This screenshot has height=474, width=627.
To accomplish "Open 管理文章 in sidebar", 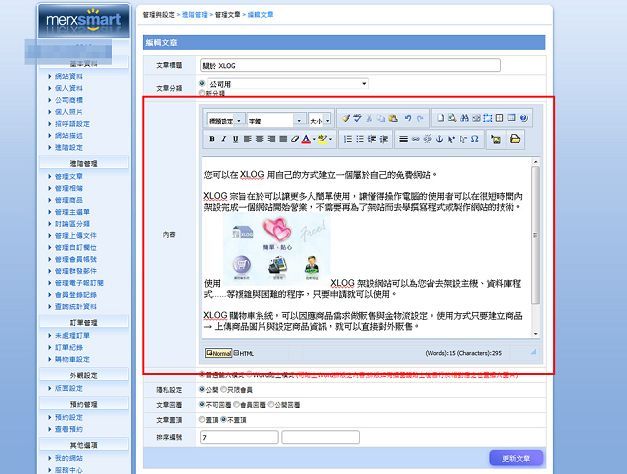I will pos(68,176).
